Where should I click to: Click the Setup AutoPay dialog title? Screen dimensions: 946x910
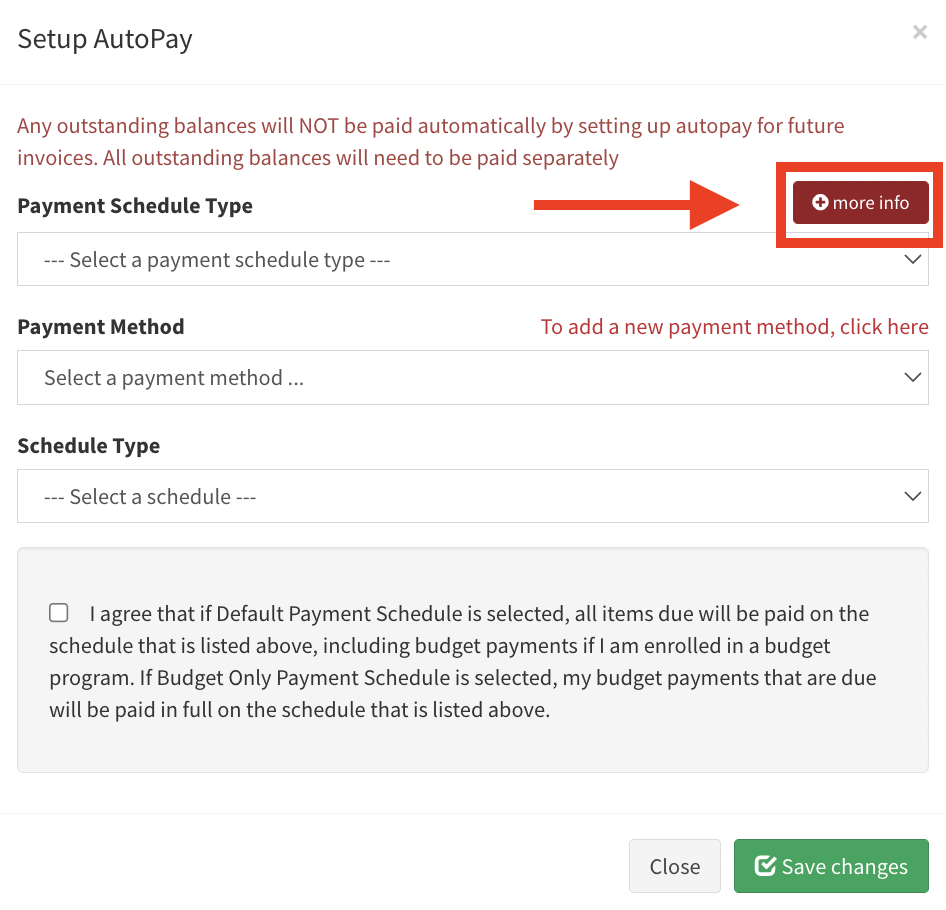point(105,39)
